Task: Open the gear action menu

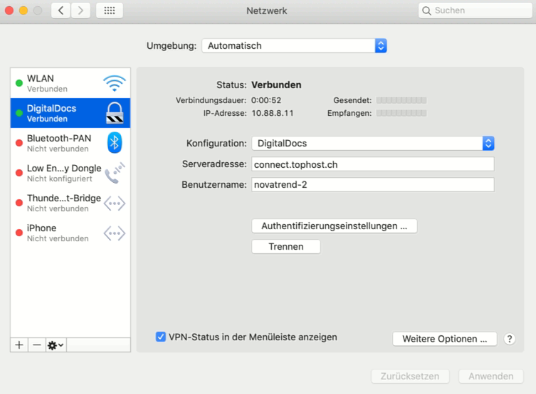Action: pos(56,345)
